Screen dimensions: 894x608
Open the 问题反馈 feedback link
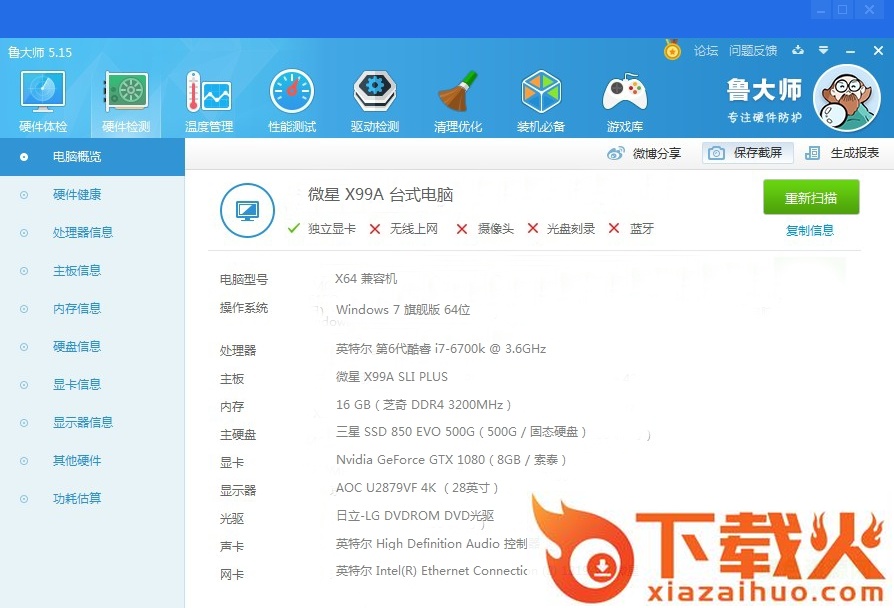click(753, 51)
